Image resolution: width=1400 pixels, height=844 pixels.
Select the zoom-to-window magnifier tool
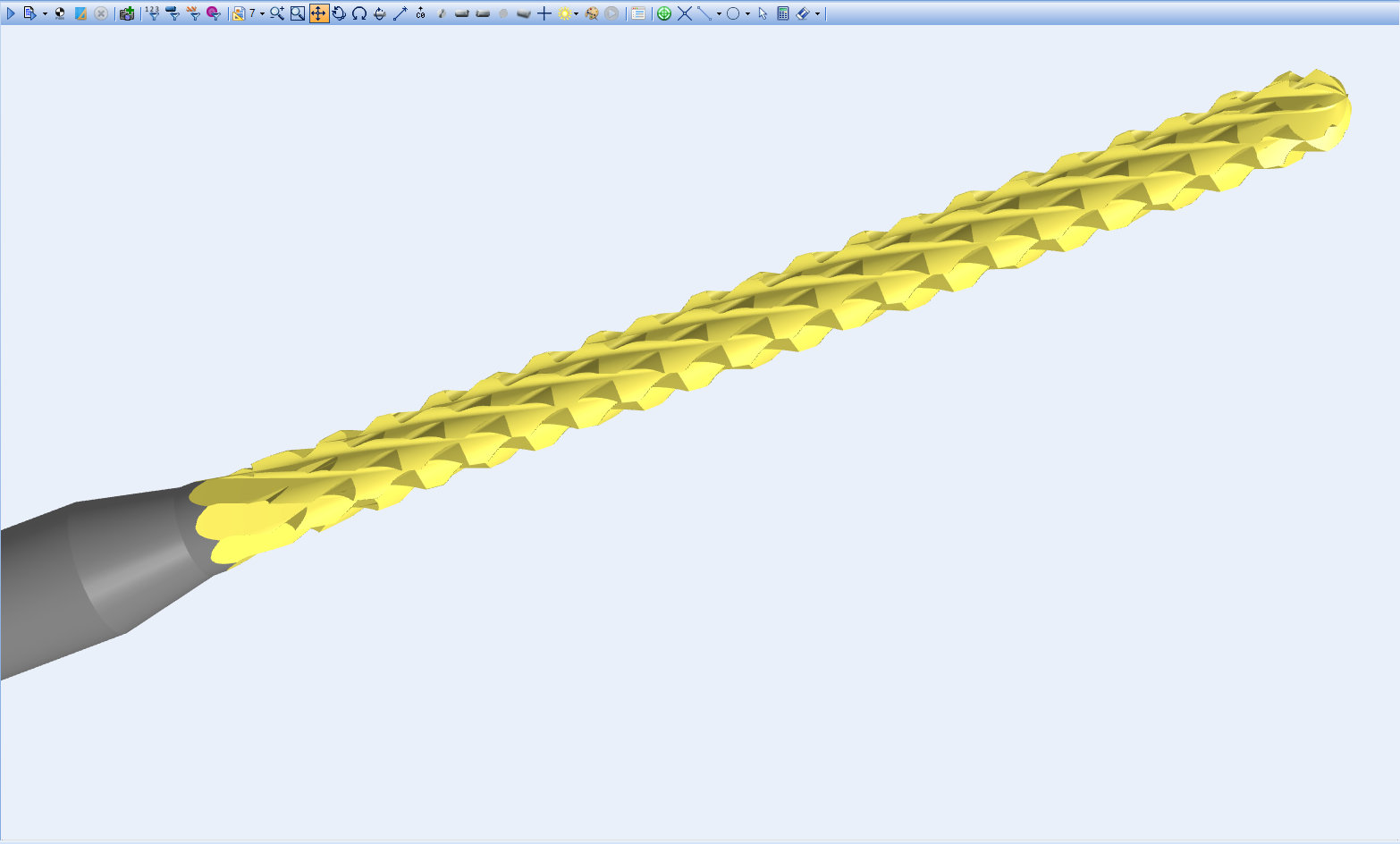click(x=298, y=13)
